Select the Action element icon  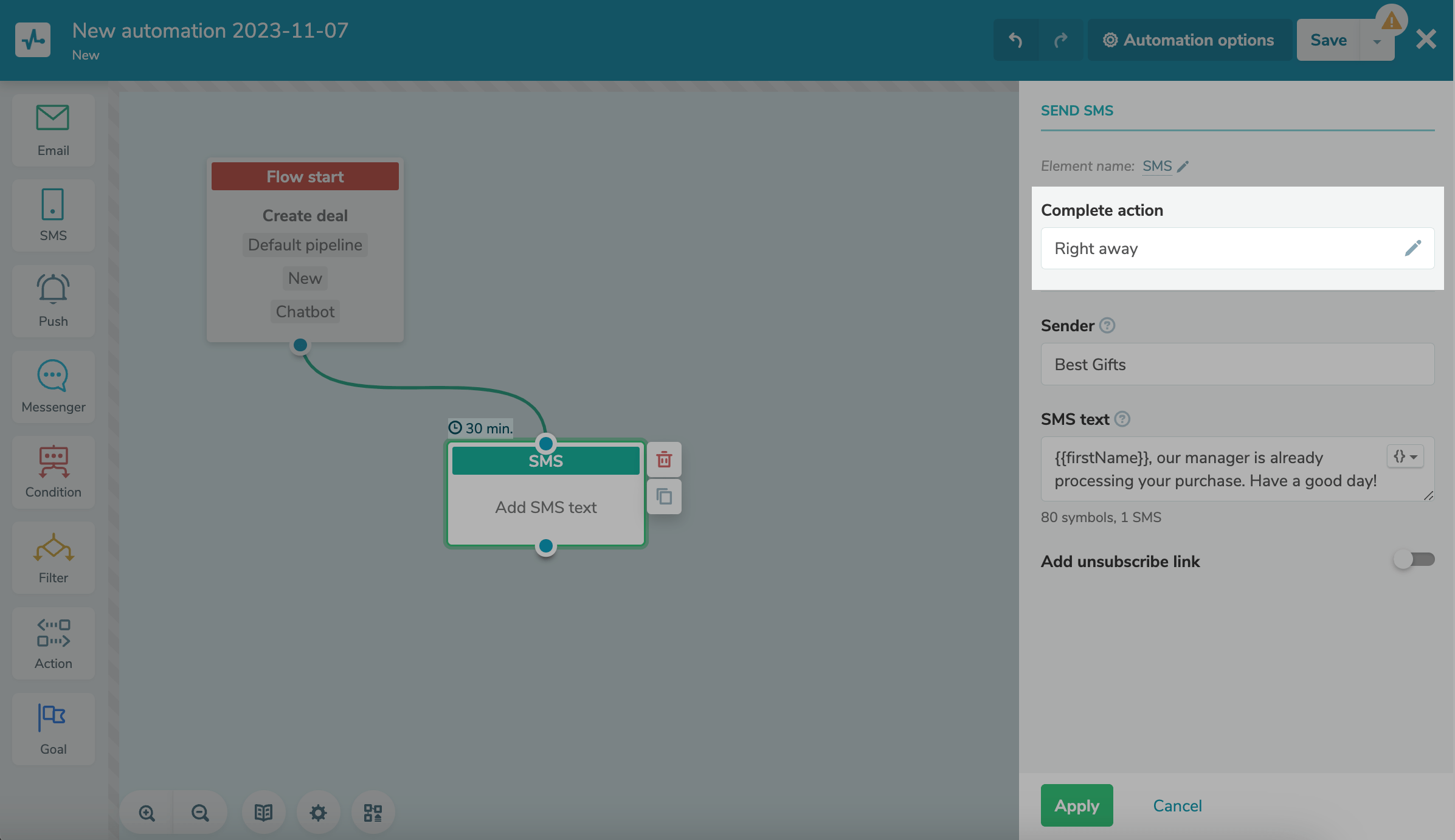[x=53, y=633]
